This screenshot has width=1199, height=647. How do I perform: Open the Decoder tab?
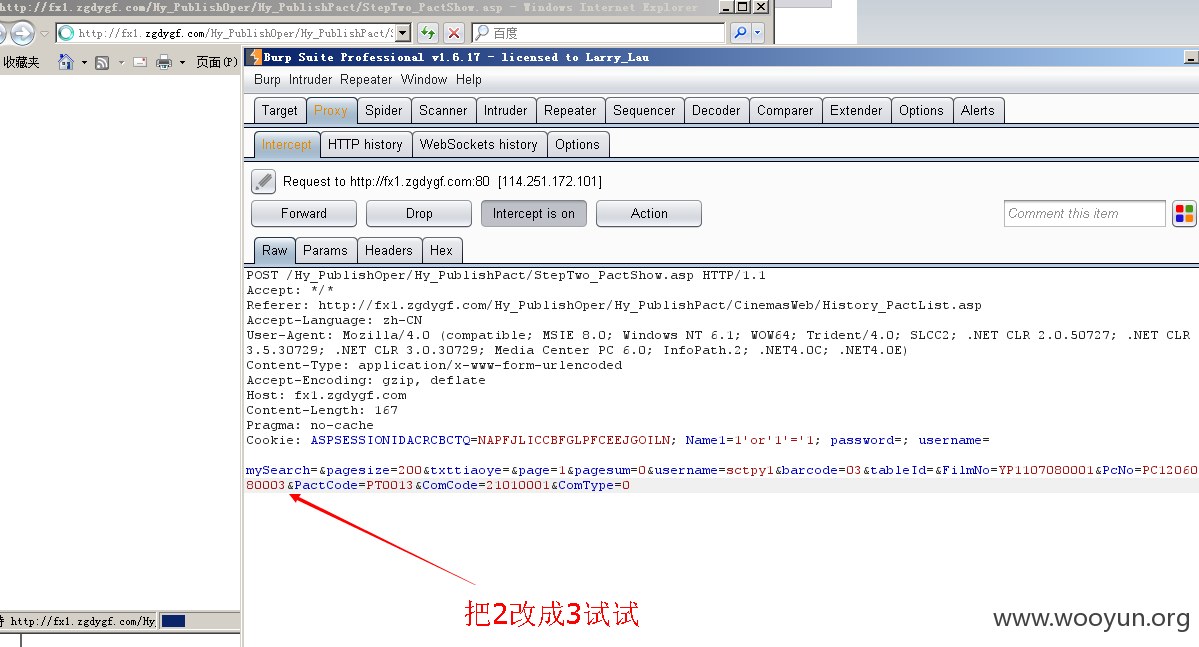coord(716,111)
